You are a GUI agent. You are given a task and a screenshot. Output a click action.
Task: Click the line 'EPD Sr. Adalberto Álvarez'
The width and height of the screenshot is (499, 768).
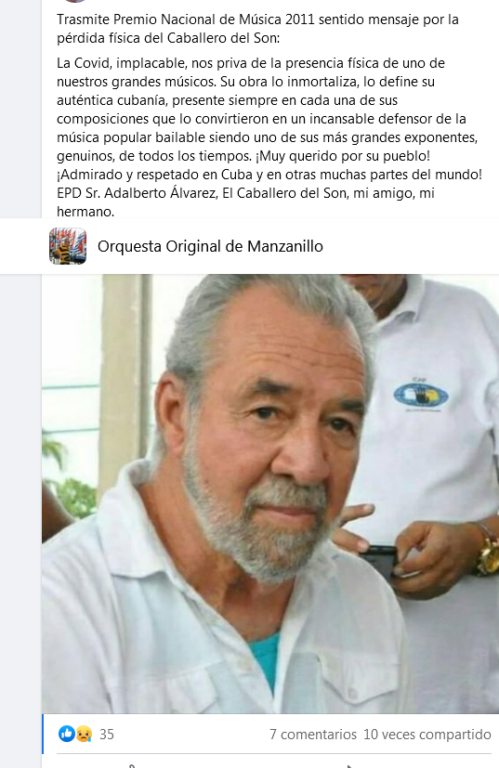pos(245,193)
